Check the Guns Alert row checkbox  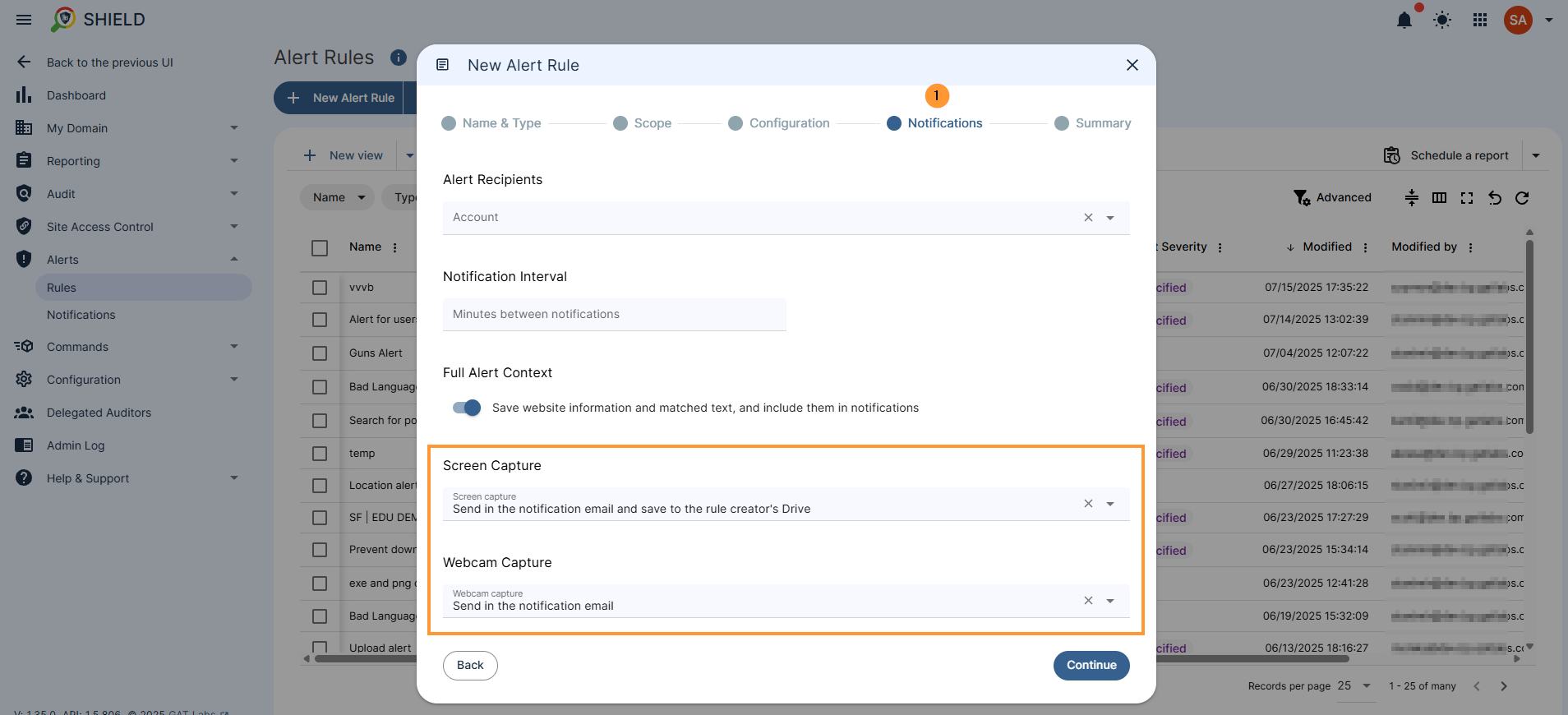coord(320,353)
